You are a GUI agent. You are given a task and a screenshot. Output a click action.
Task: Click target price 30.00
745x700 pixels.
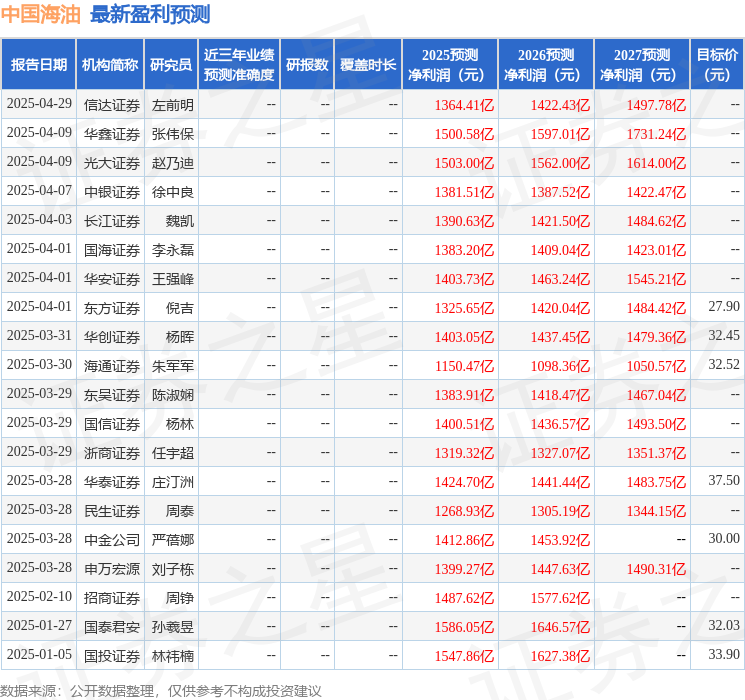(x=724, y=538)
